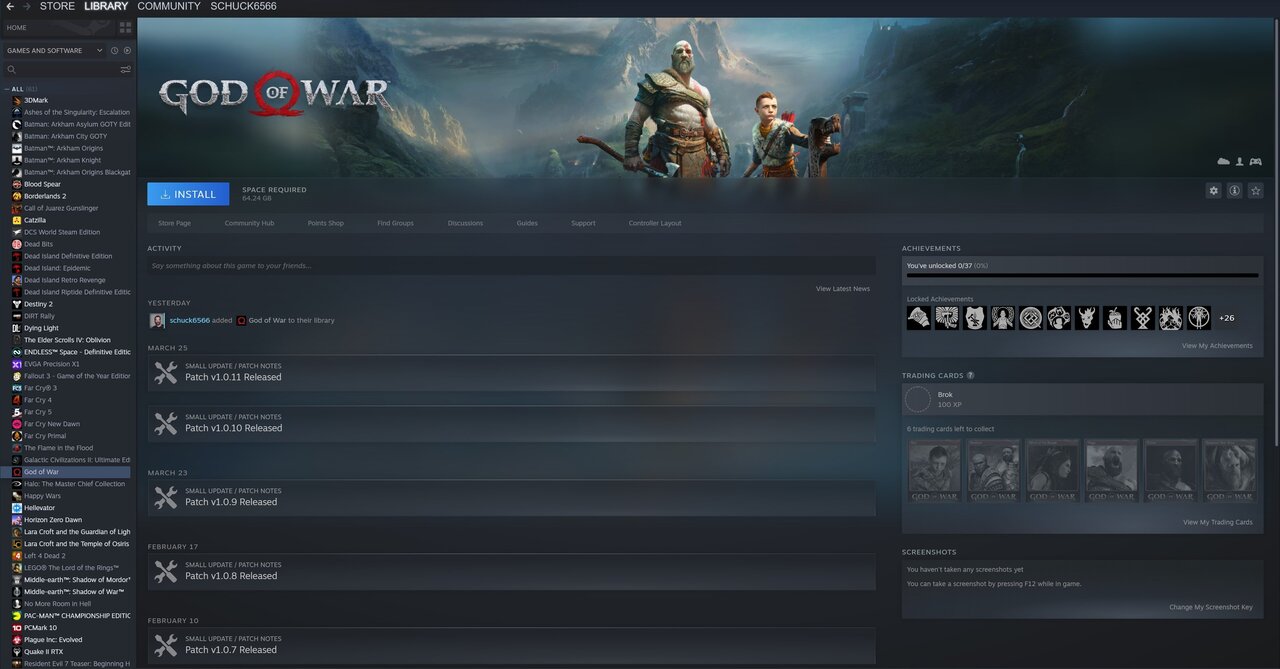
Task: Click the achievements progress bar
Action: (x=1080, y=274)
